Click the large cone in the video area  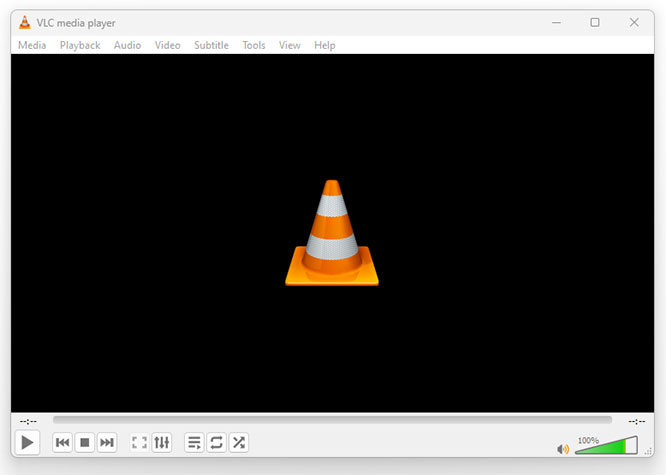point(332,232)
